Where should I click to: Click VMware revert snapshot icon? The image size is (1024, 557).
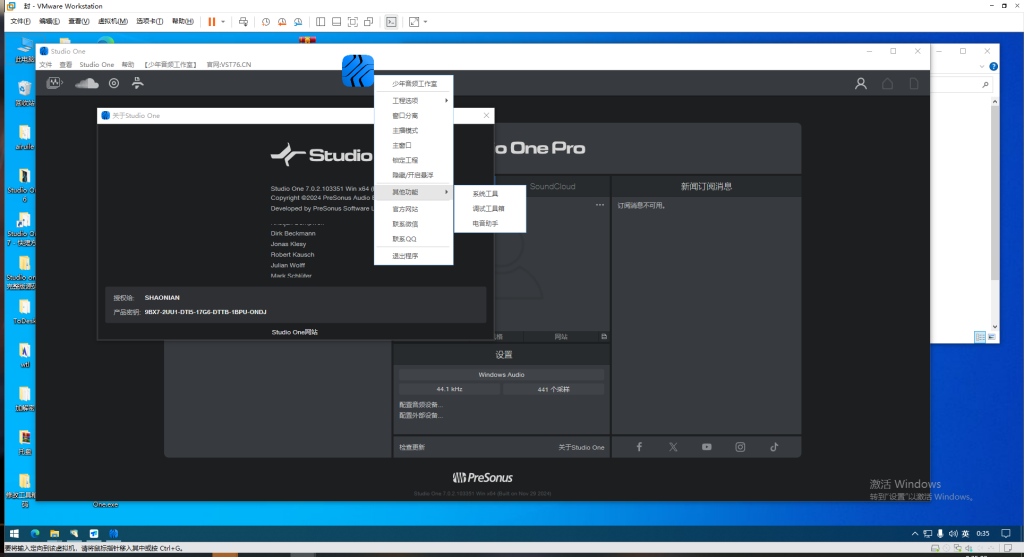(282, 22)
